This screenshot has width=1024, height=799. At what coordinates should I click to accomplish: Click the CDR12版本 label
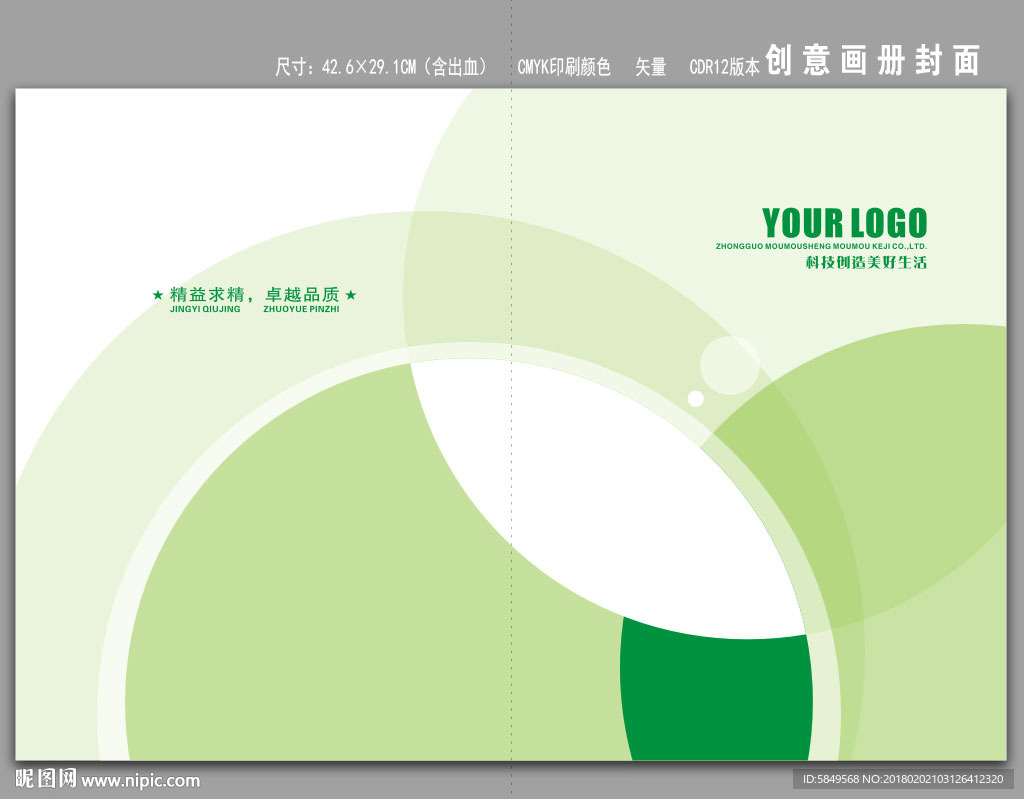pyautogui.click(x=724, y=67)
